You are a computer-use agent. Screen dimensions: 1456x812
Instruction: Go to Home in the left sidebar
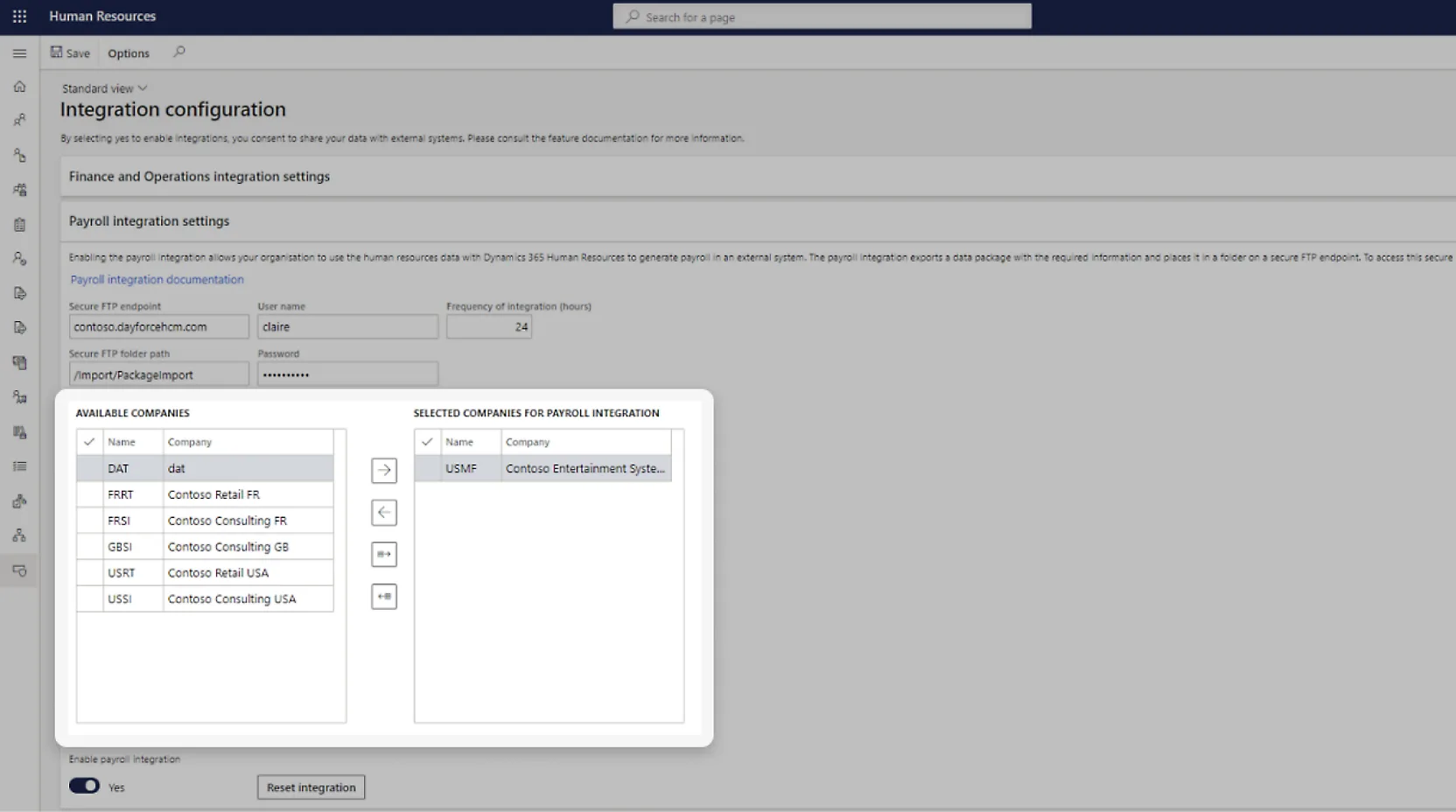[x=19, y=87]
